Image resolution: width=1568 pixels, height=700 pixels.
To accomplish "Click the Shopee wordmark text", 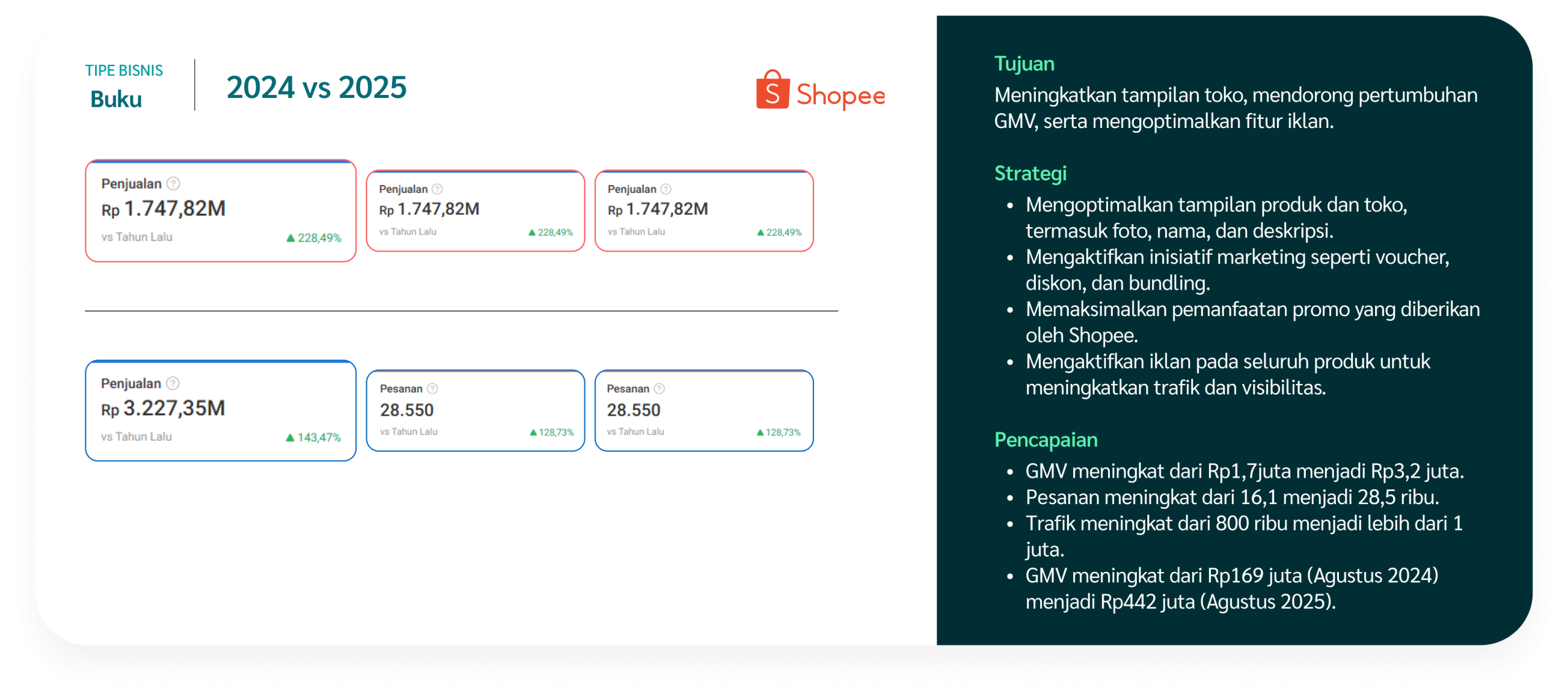I will click(x=840, y=96).
